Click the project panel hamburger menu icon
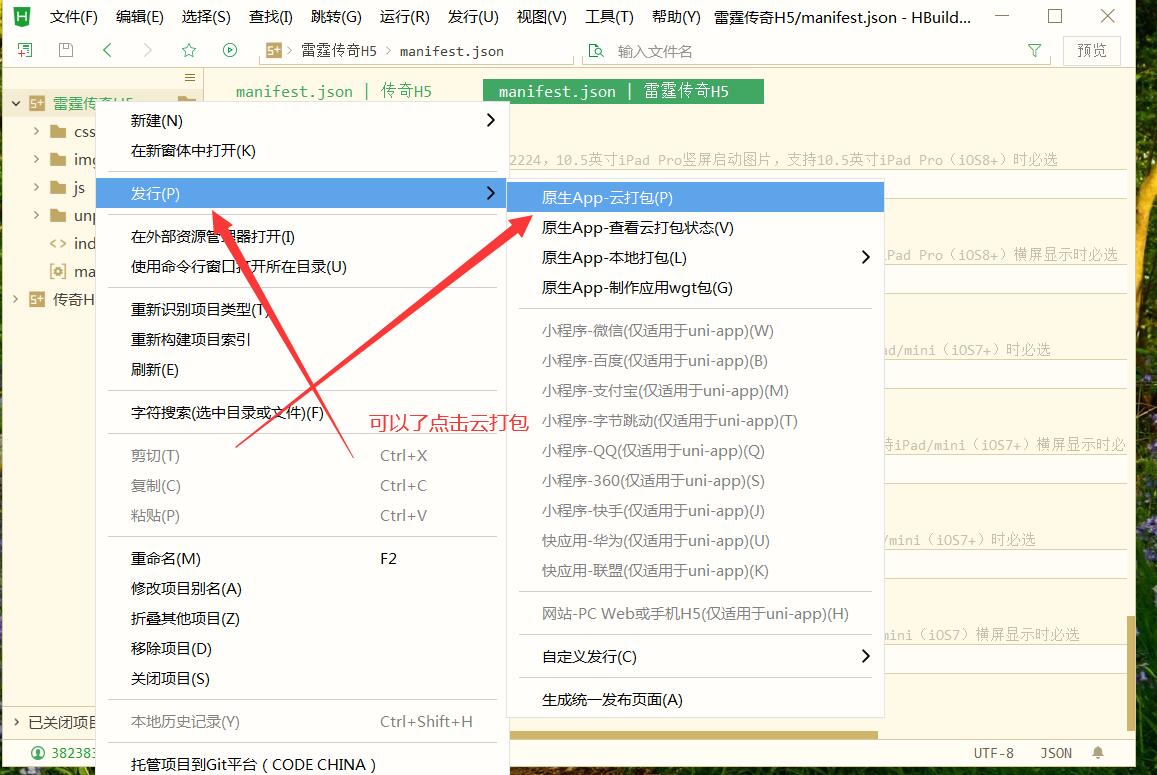 pyautogui.click(x=190, y=78)
